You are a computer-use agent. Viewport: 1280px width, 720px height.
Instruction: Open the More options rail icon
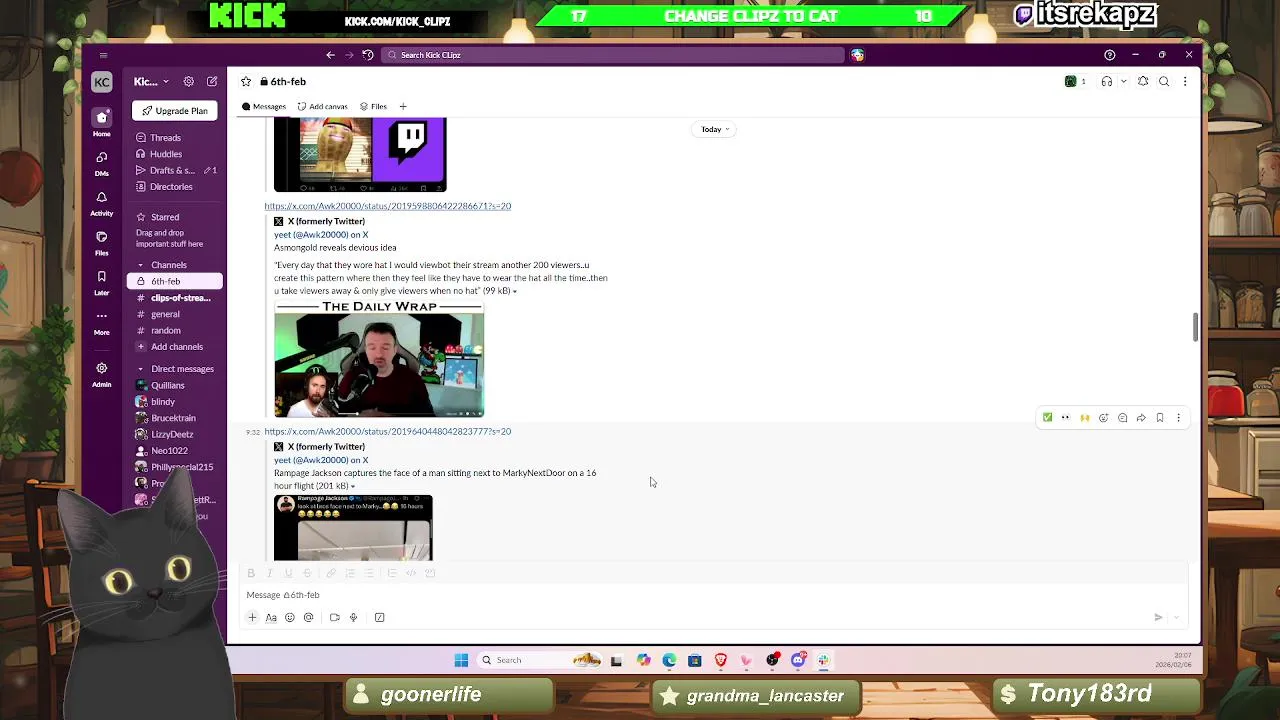click(x=101, y=321)
